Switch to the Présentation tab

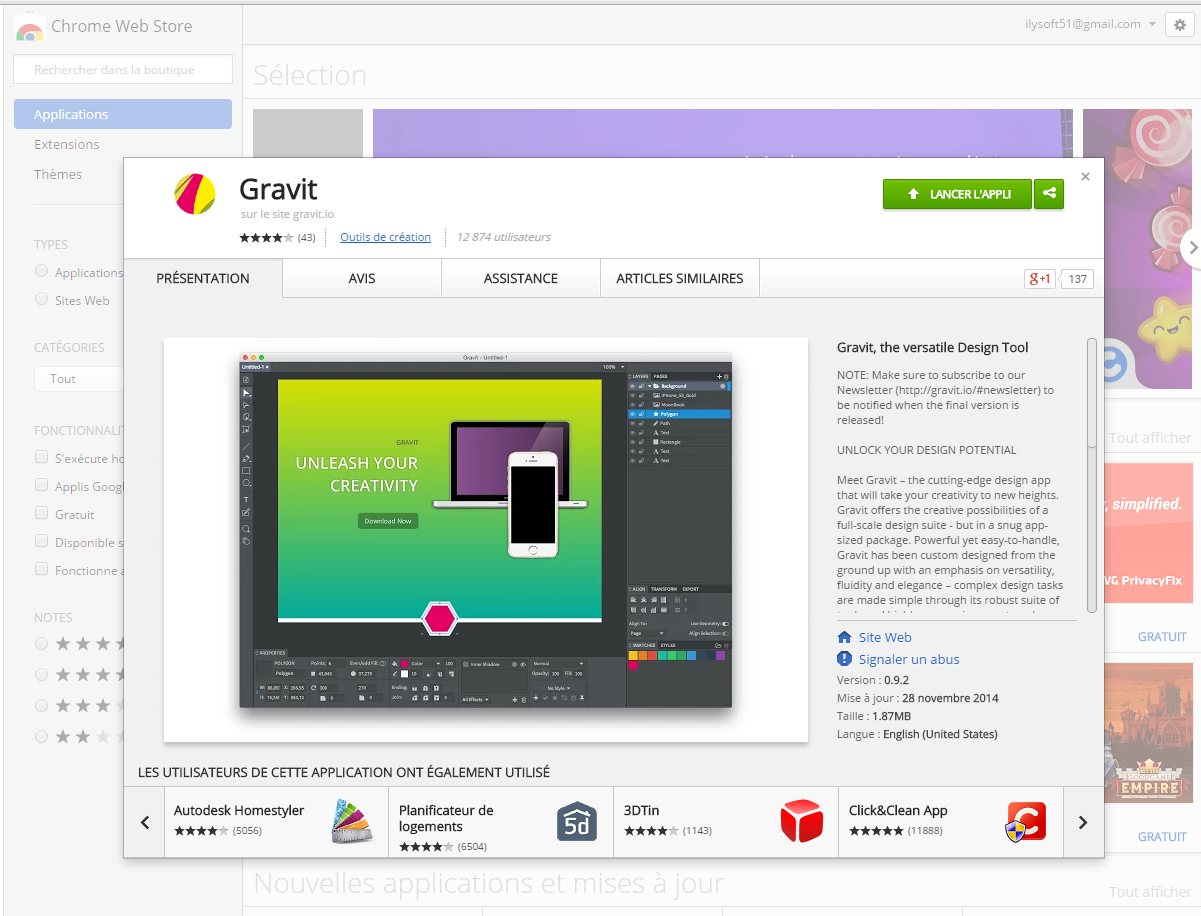(203, 278)
